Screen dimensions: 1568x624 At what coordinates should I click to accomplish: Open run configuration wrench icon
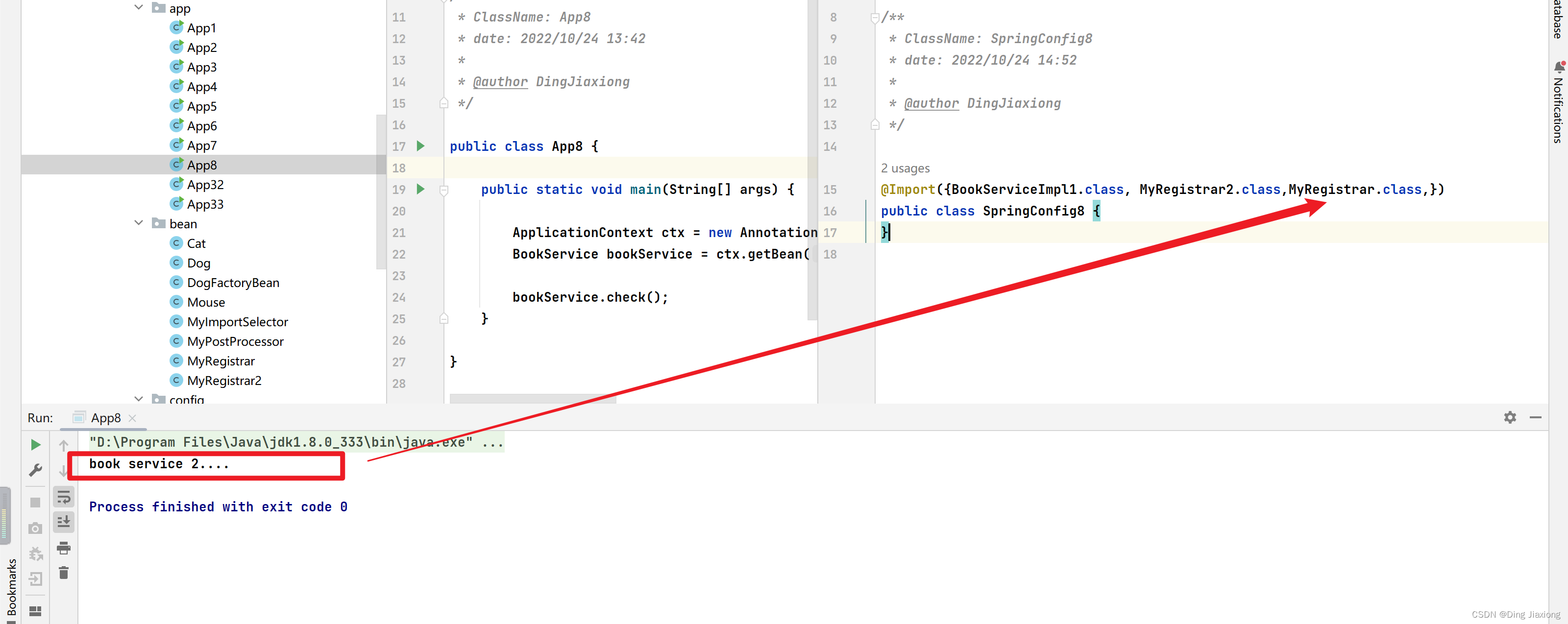pos(35,470)
